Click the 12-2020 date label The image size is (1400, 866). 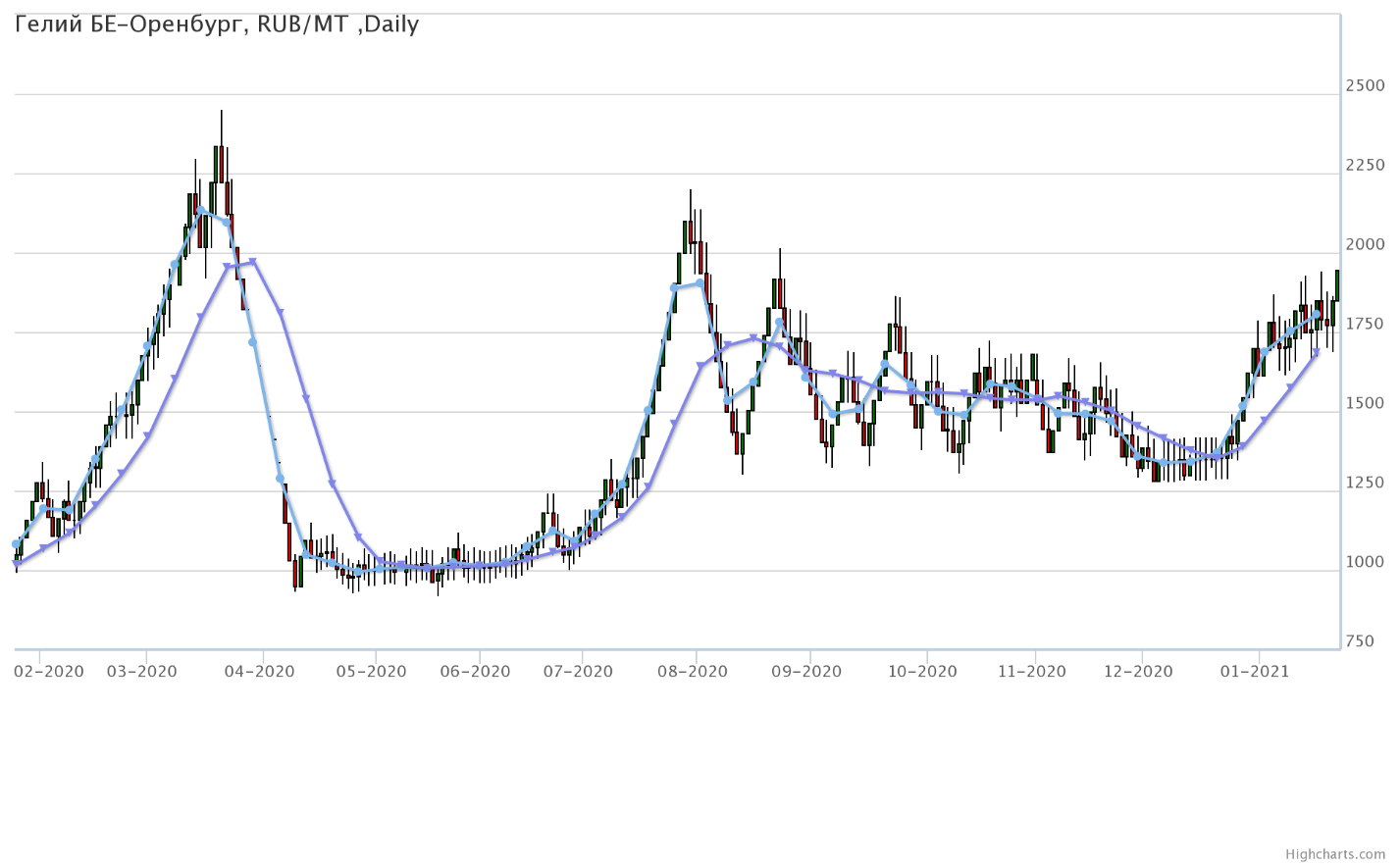[1138, 672]
